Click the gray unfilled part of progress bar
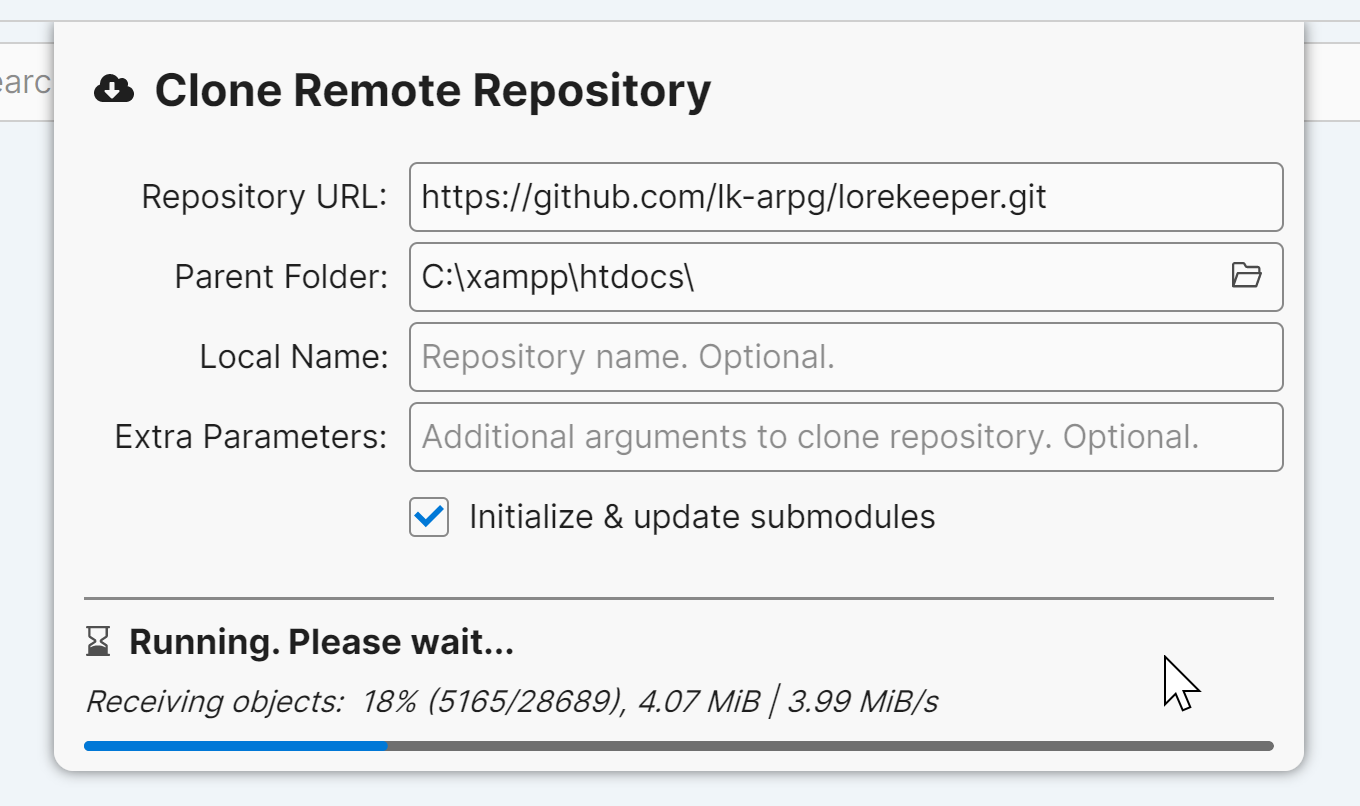The image size is (1360, 806). click(830, 746)
